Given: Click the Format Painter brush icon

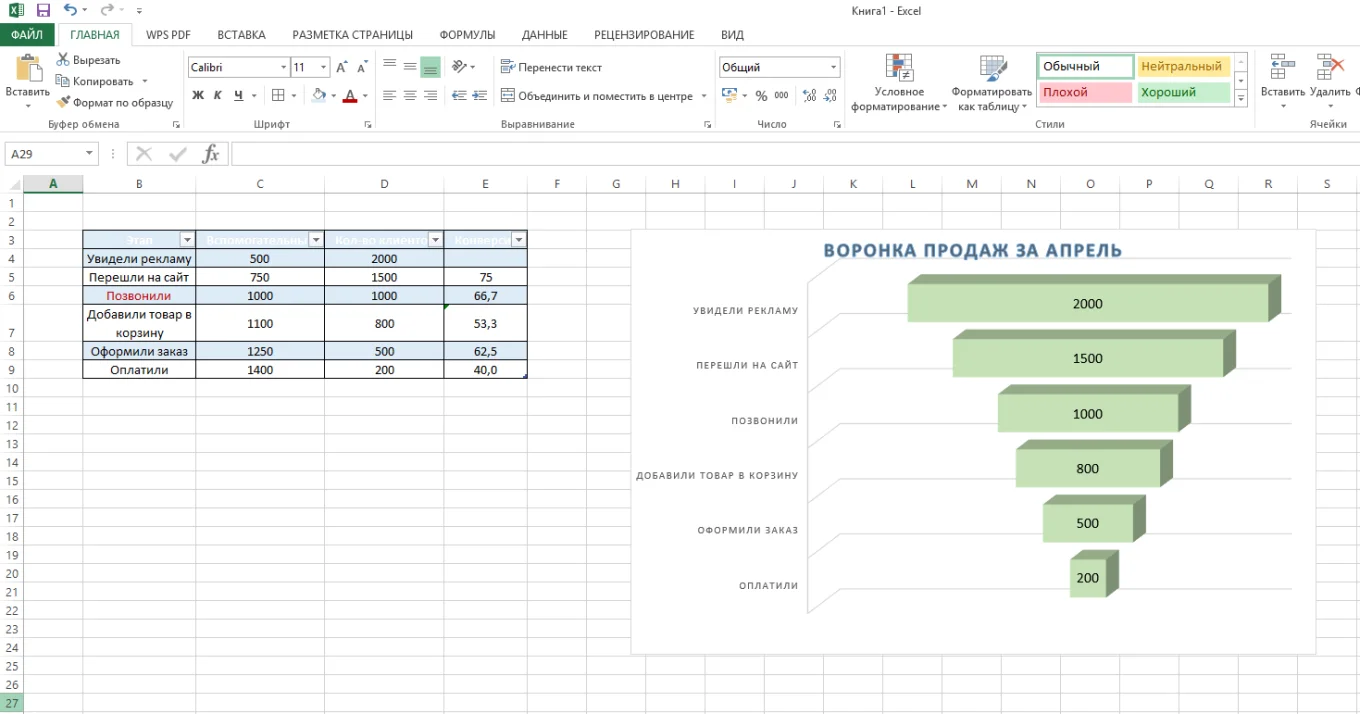Looking at the screenshot, I should 64,102.
